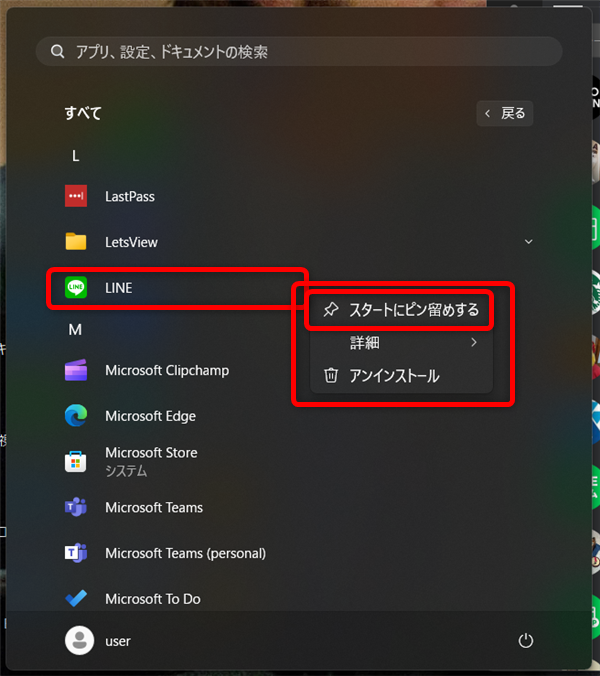Screen dimensions: 600x676
Task: Focus the アプリ、設定、ドキュメントの検索 box
Action: [x=299, y=52]
